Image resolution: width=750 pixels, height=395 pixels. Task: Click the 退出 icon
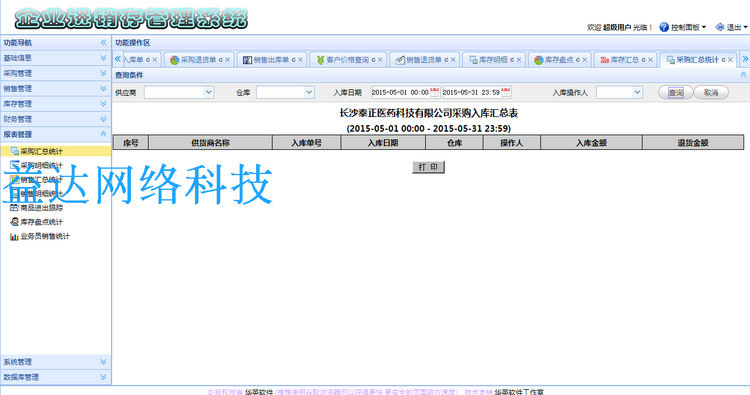pyautogui.click(x=720, y=27)
